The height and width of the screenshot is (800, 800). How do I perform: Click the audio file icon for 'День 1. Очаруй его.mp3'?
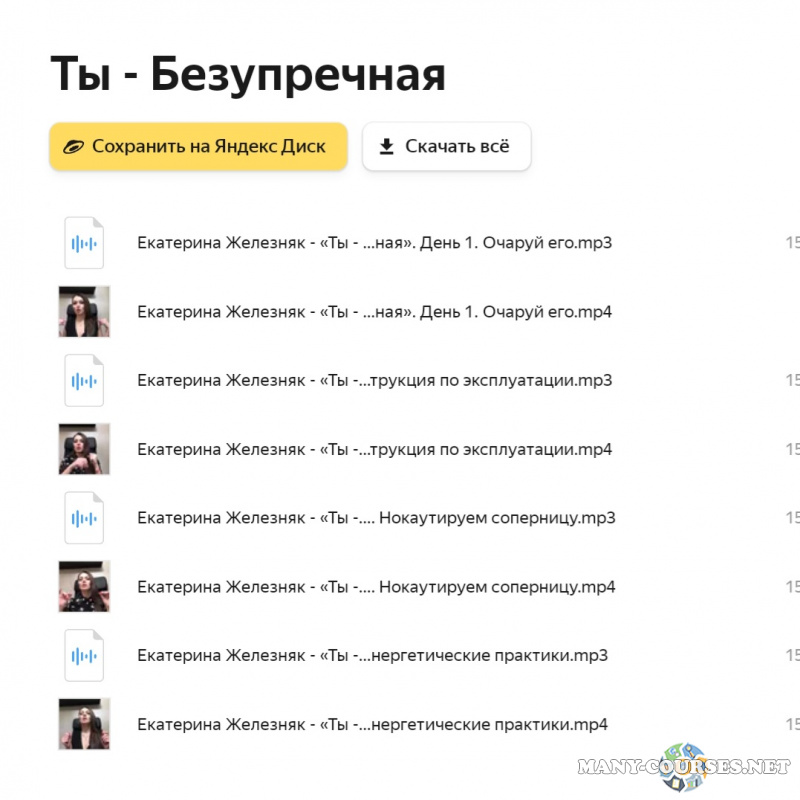(84, 242)
